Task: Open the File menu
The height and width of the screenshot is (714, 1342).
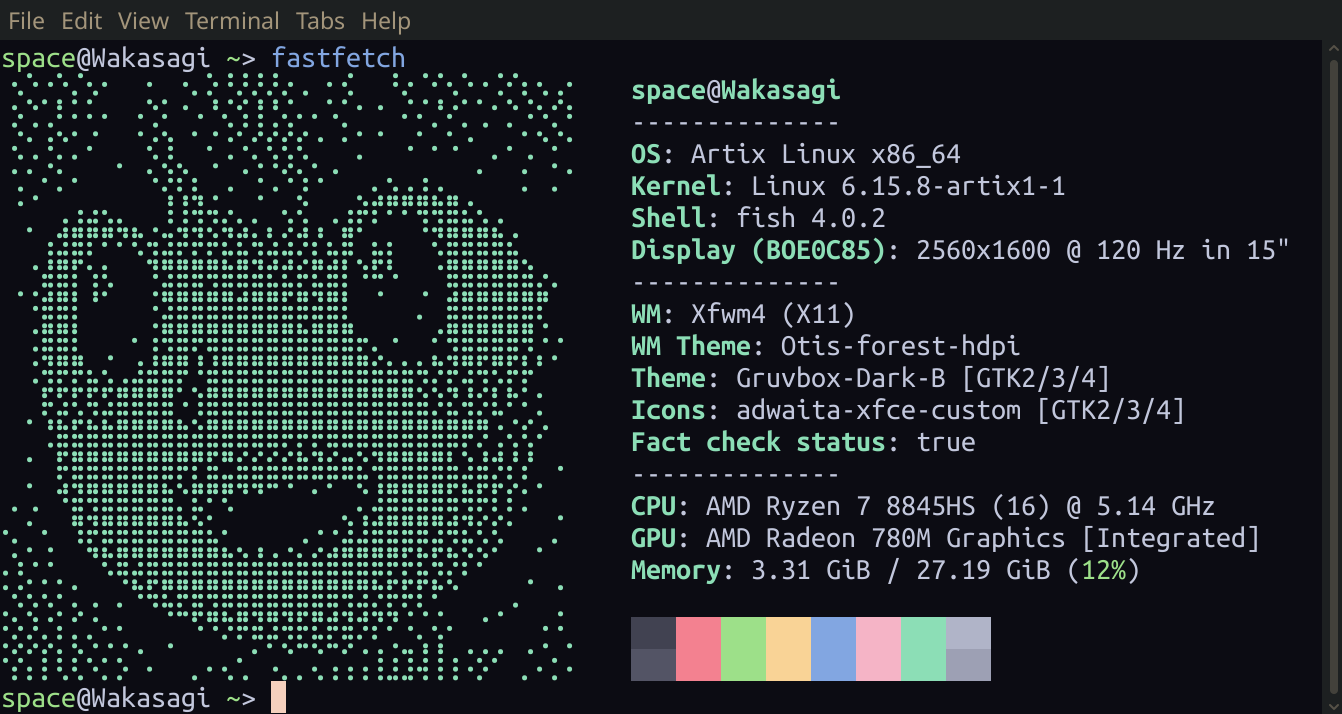Action: (x=26, y=20)
